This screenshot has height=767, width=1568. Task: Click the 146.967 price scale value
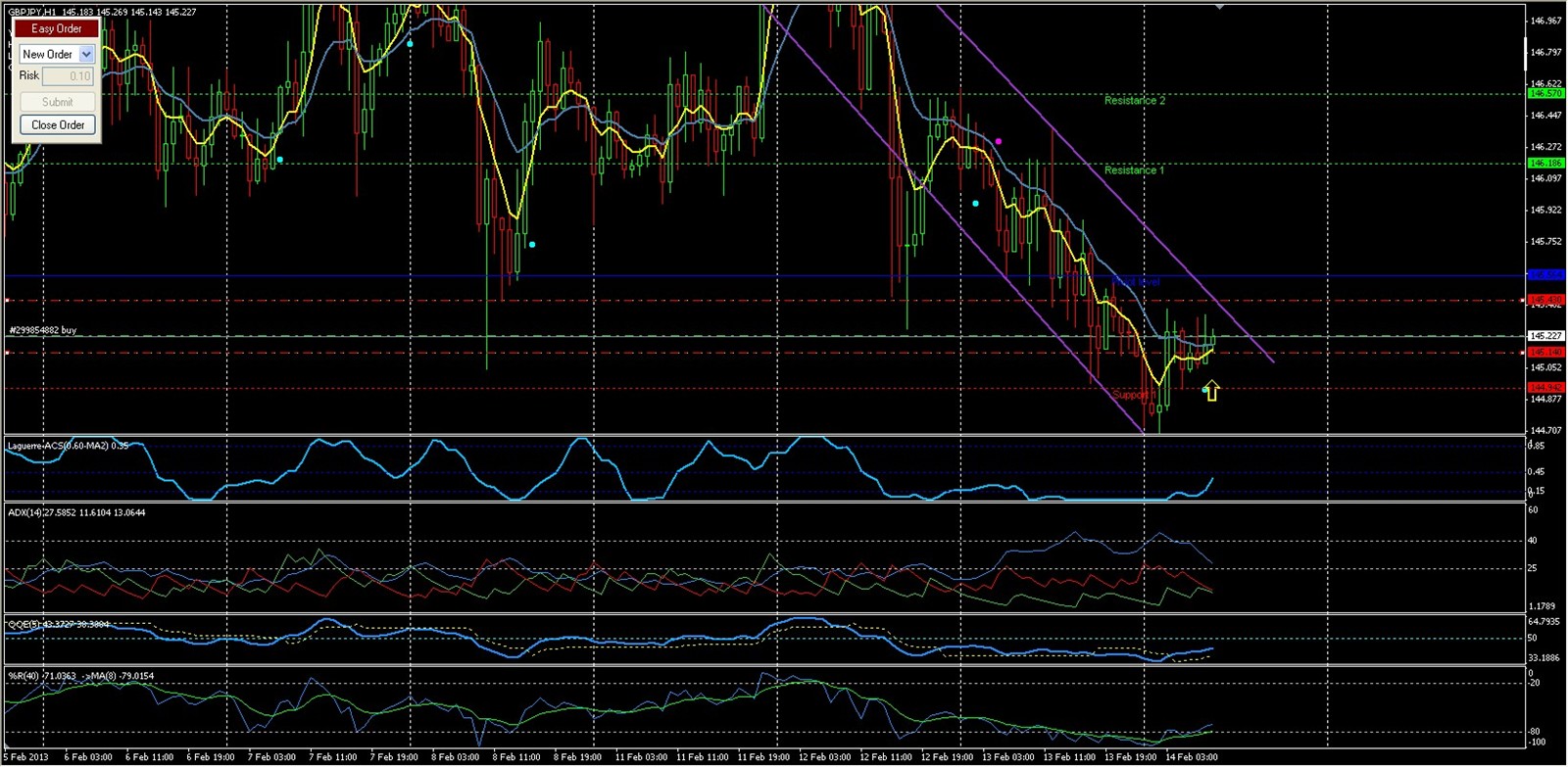1546,21
